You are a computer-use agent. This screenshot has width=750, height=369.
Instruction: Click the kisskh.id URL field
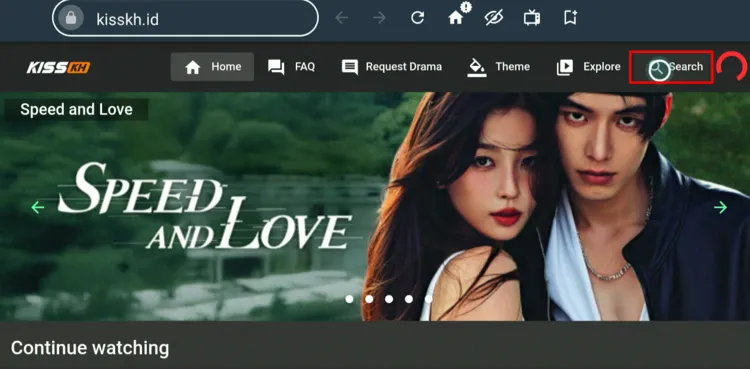(185, 19)
